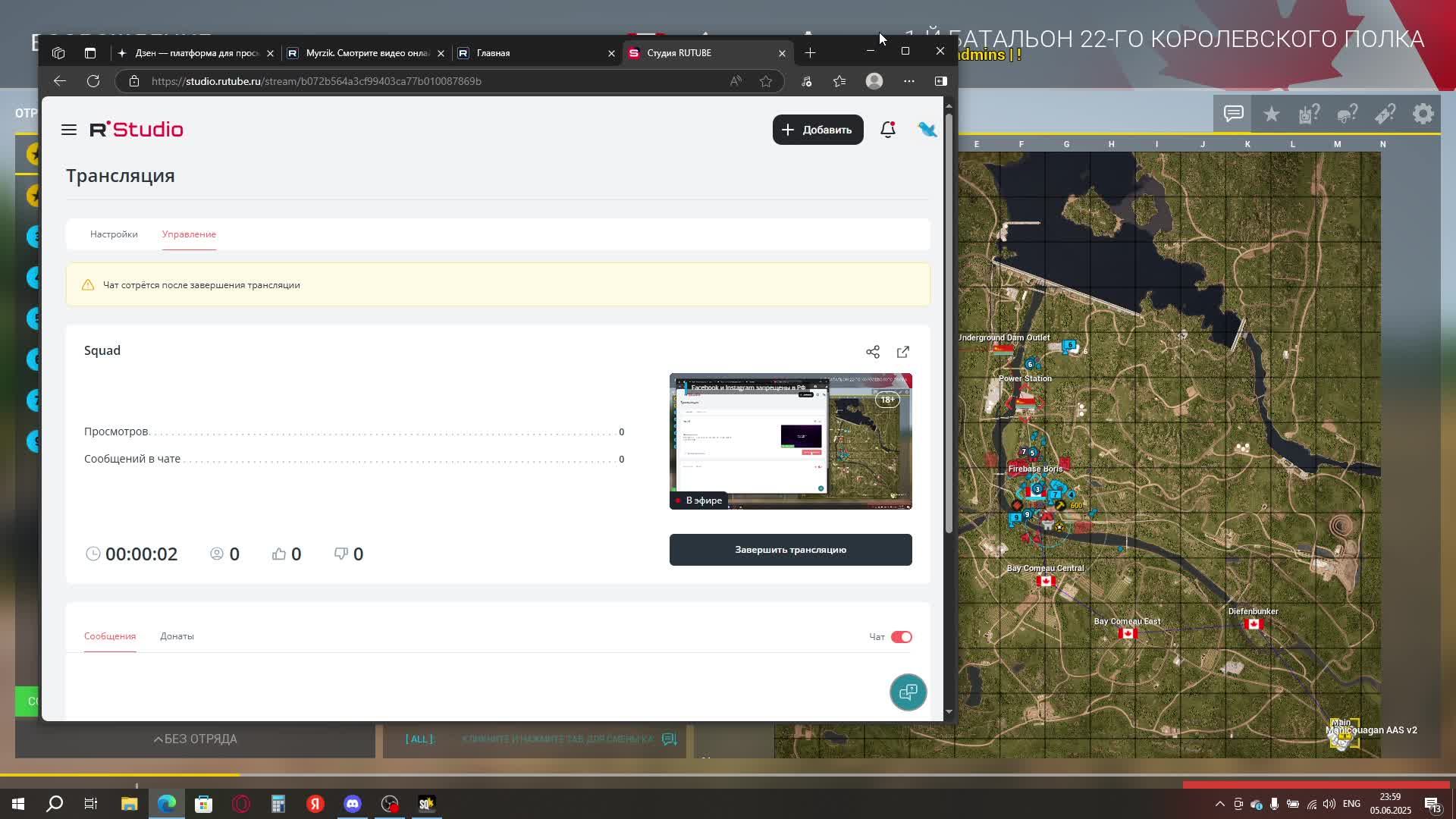Viewport: 1456px width, 819px height.
Task: Open the stream in a new window icon
Action: [902, 352]
